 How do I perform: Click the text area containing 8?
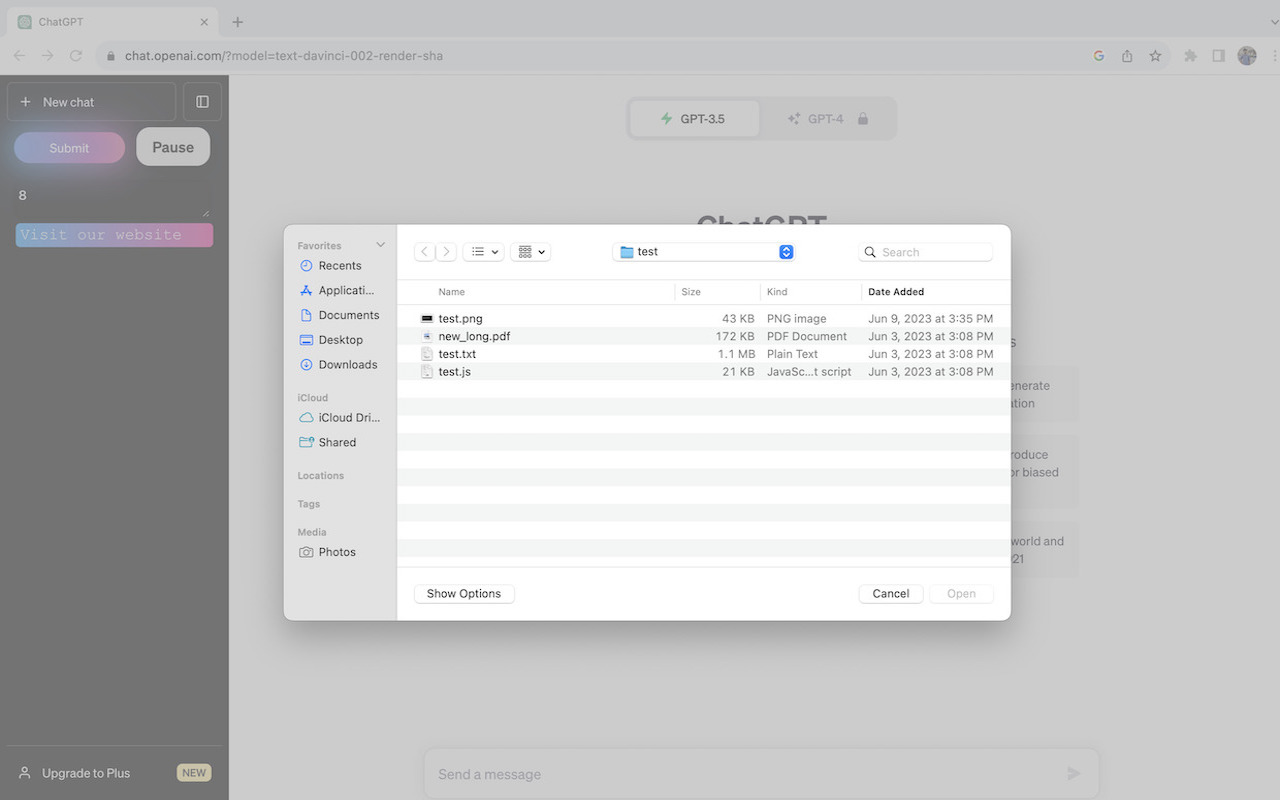pyautogui.click(x=113, y=197)
